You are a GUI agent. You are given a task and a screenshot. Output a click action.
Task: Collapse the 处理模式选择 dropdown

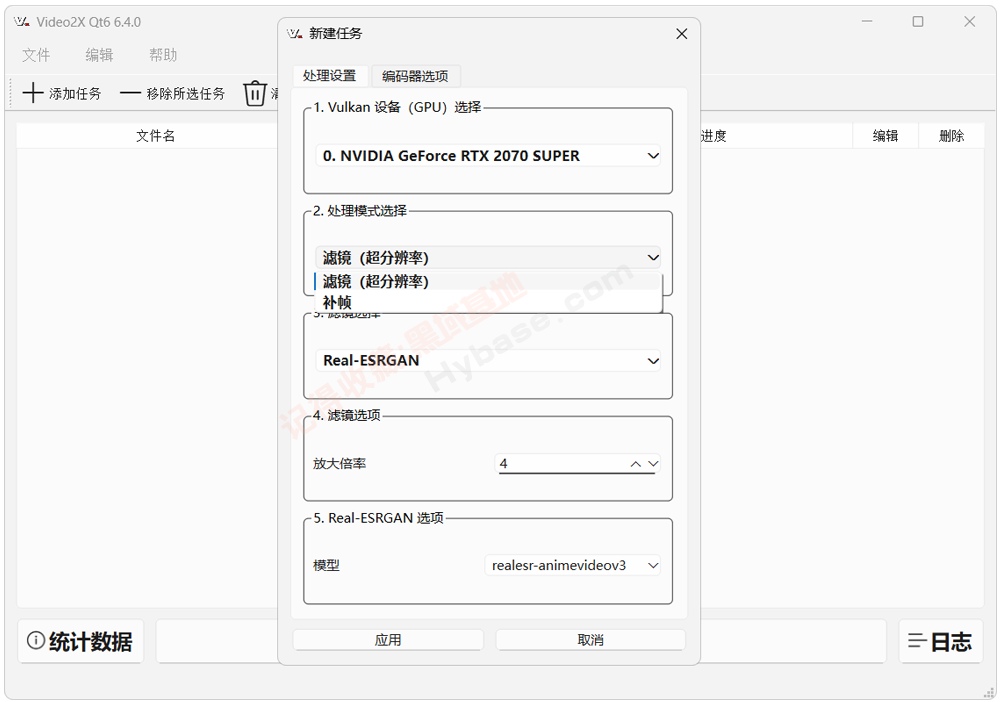[488, 257]
